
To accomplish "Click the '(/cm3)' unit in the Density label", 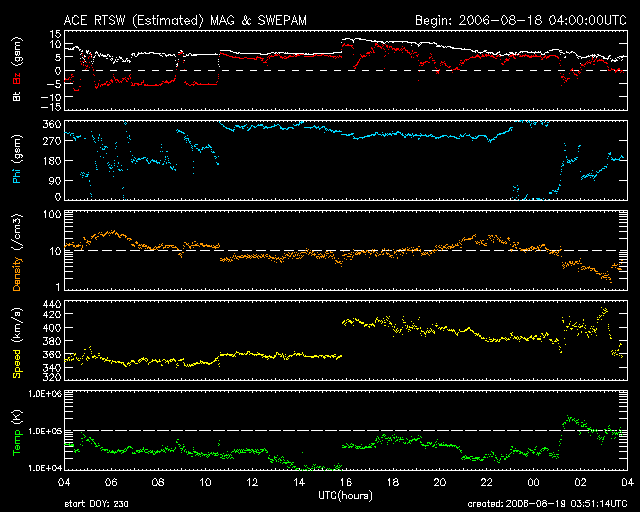I will click(17, 232).
